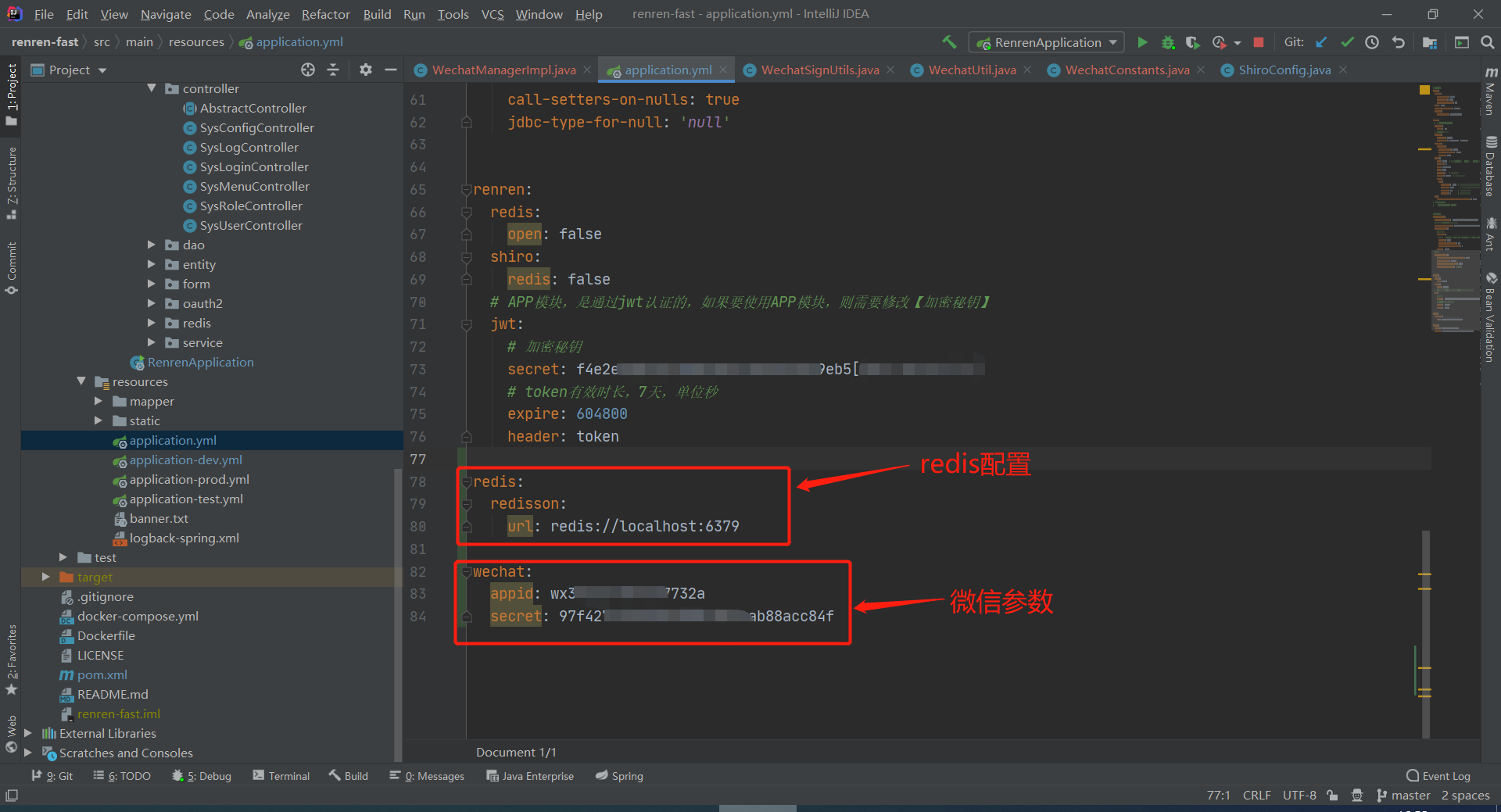Open the Favorites tool window
The image size is (1501, 812).
(x=11, y=659)
